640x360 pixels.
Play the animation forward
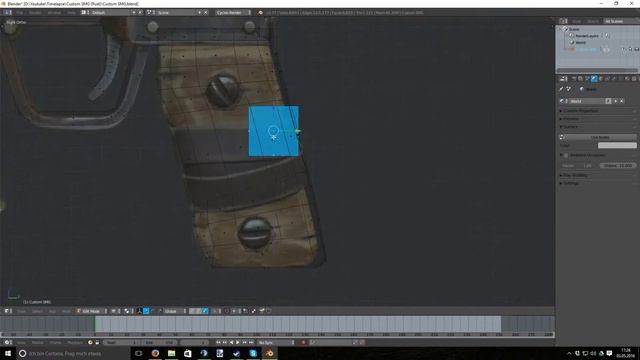pos(238,342)
